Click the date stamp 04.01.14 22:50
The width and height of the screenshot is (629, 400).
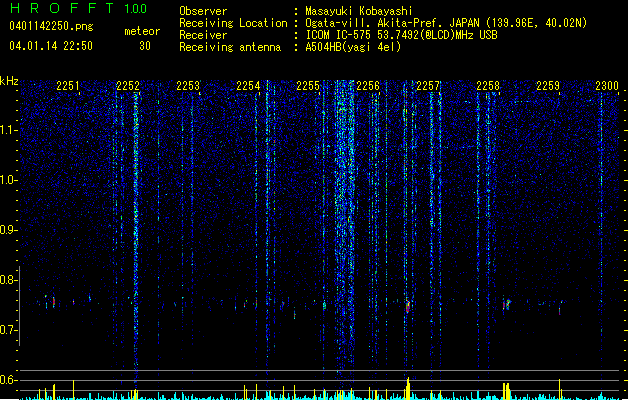tap(51, 46)
